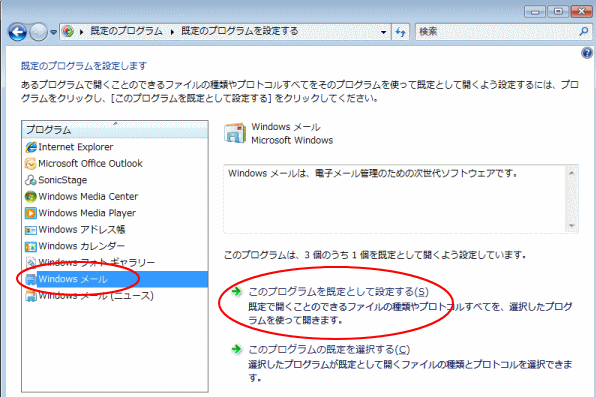Image resolution: width=596 pixels, height=397 pixels.
Task: Click the Microsoft Windows publisher text
Action: point(292,140)
